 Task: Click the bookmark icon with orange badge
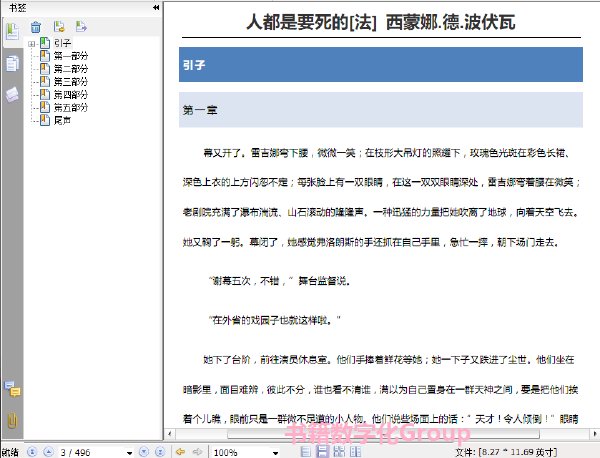coord(59,26)
